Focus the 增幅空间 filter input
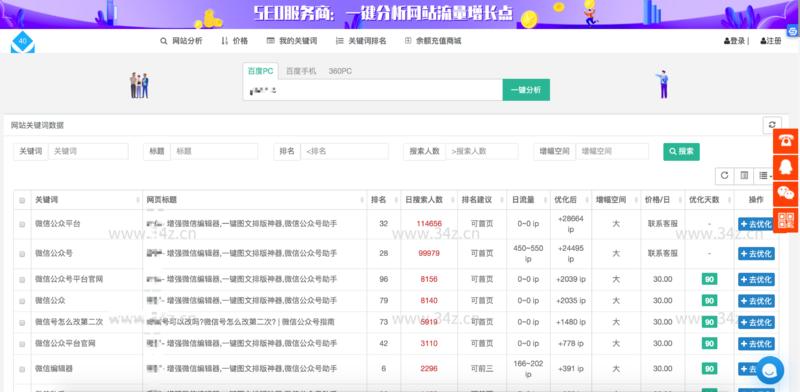The height and width of the screenshot is (392, 800). click(x=612, y=152)
